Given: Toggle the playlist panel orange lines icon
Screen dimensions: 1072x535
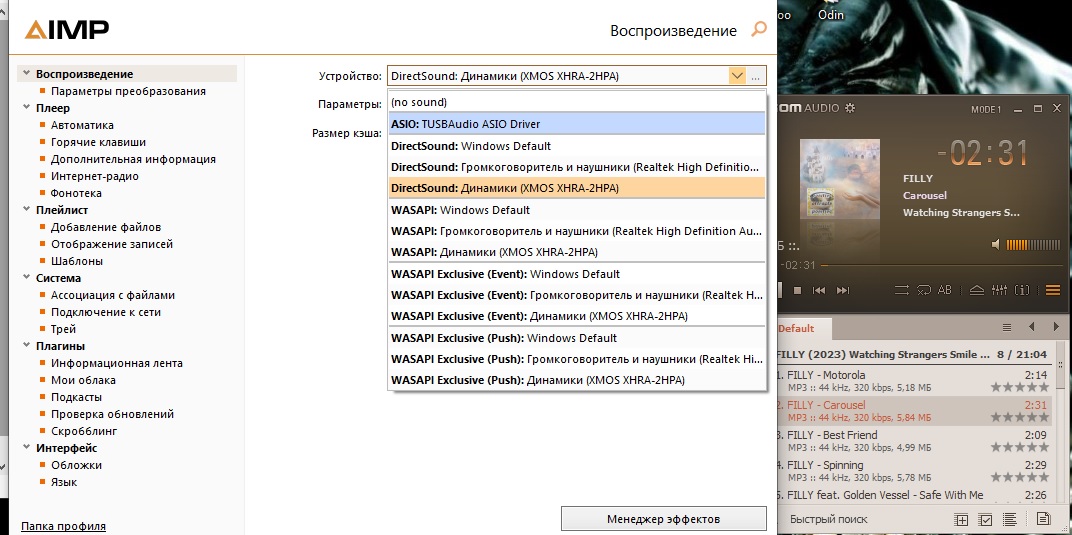Looking at the screenshot, I should [x=1053, y=290].
